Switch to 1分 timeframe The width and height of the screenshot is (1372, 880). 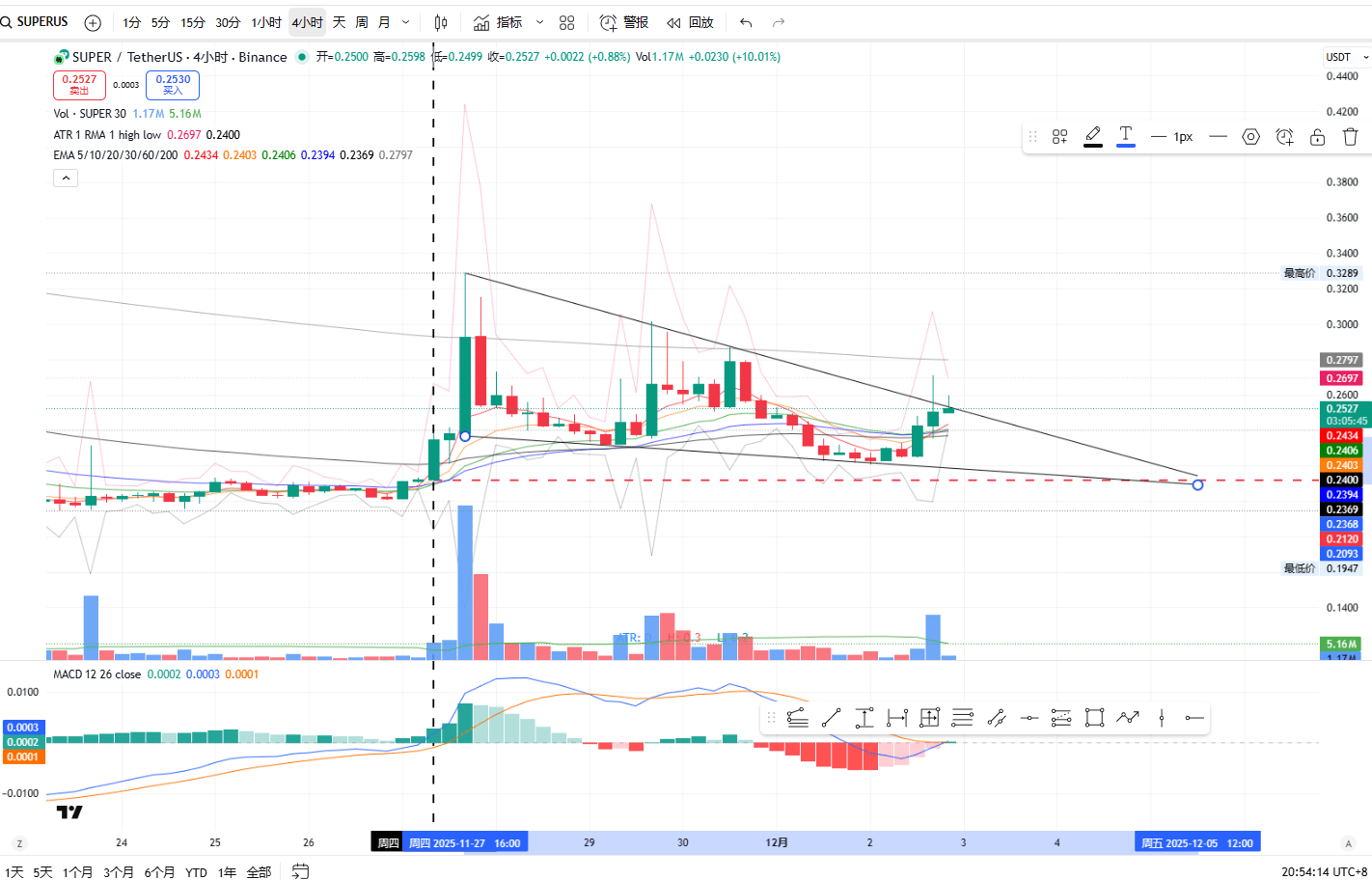click(x=131, y=22)
